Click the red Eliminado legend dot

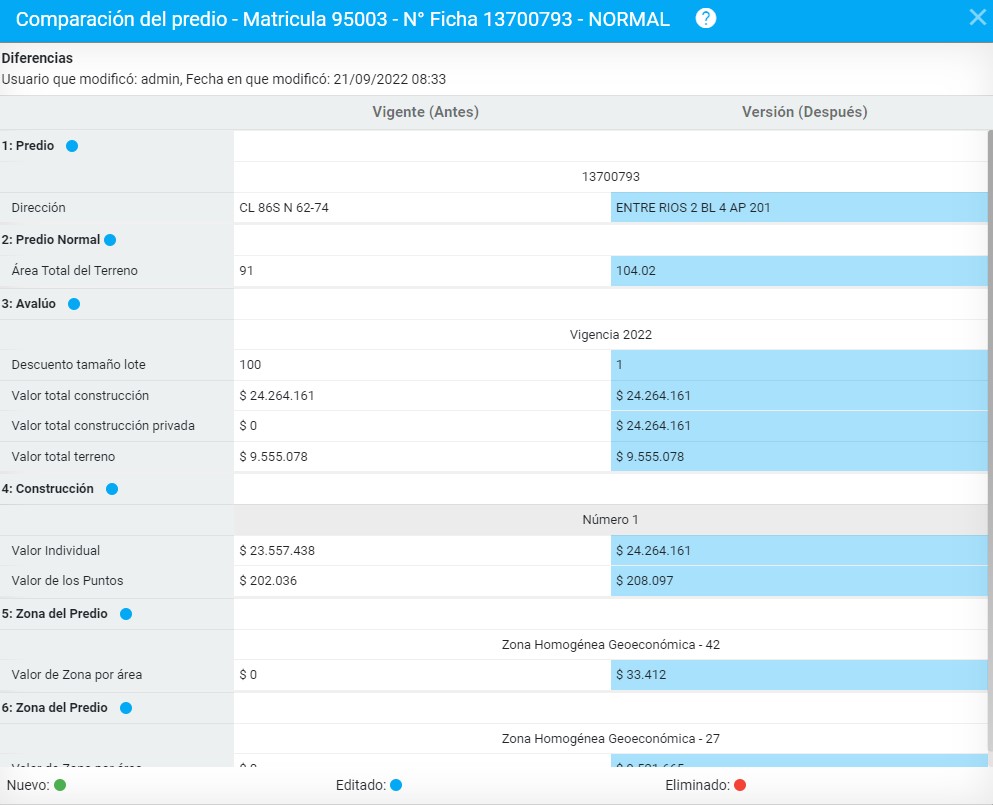(740, 786)
